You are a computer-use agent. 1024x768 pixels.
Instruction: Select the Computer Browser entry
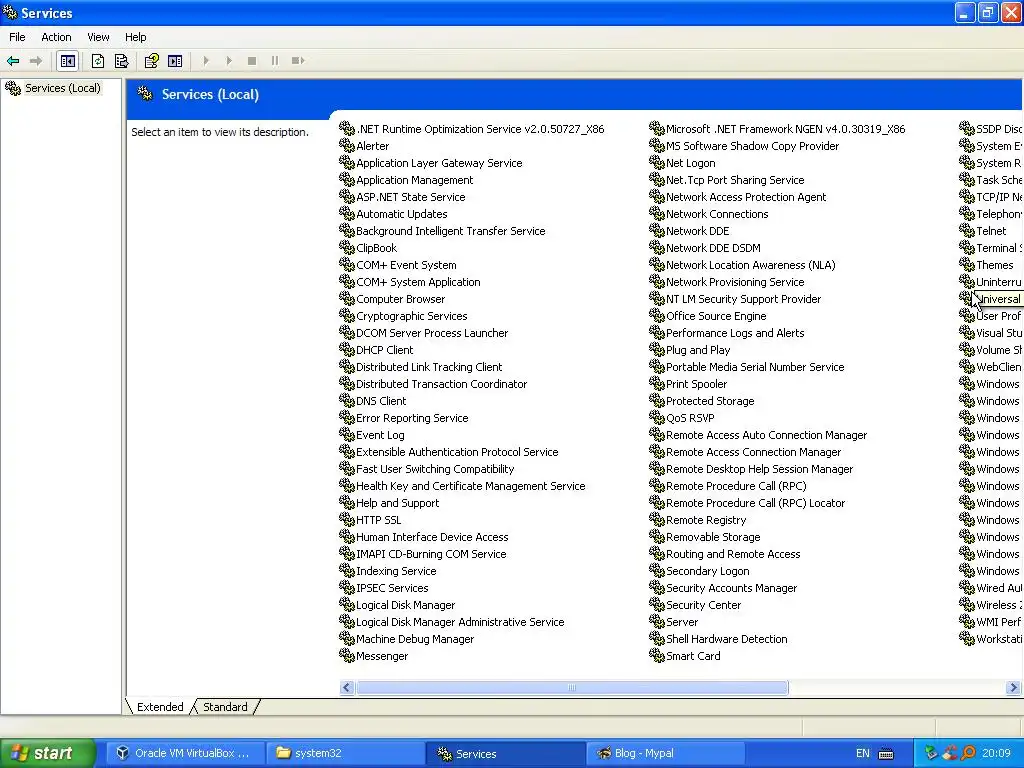[x=400, y=299]
